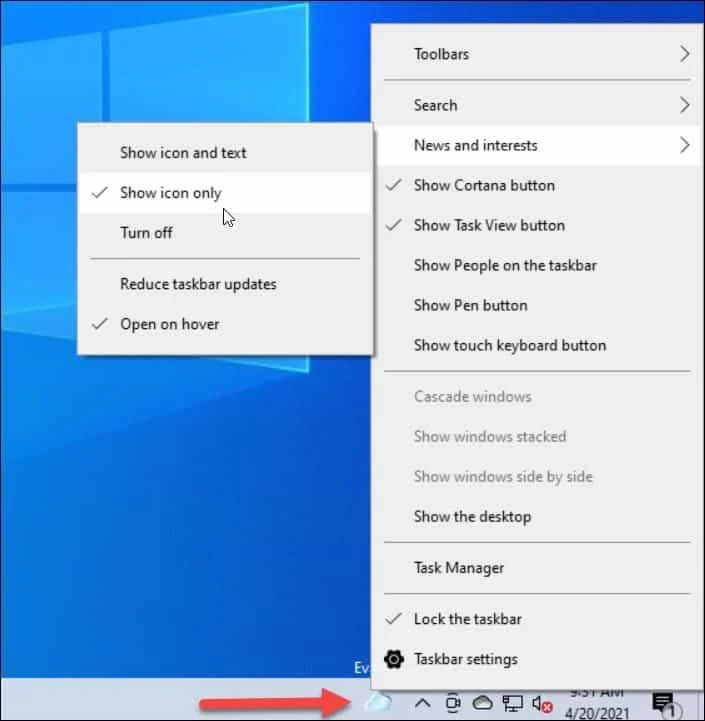Enable Reduce taskbar updates

click(225, 284)
